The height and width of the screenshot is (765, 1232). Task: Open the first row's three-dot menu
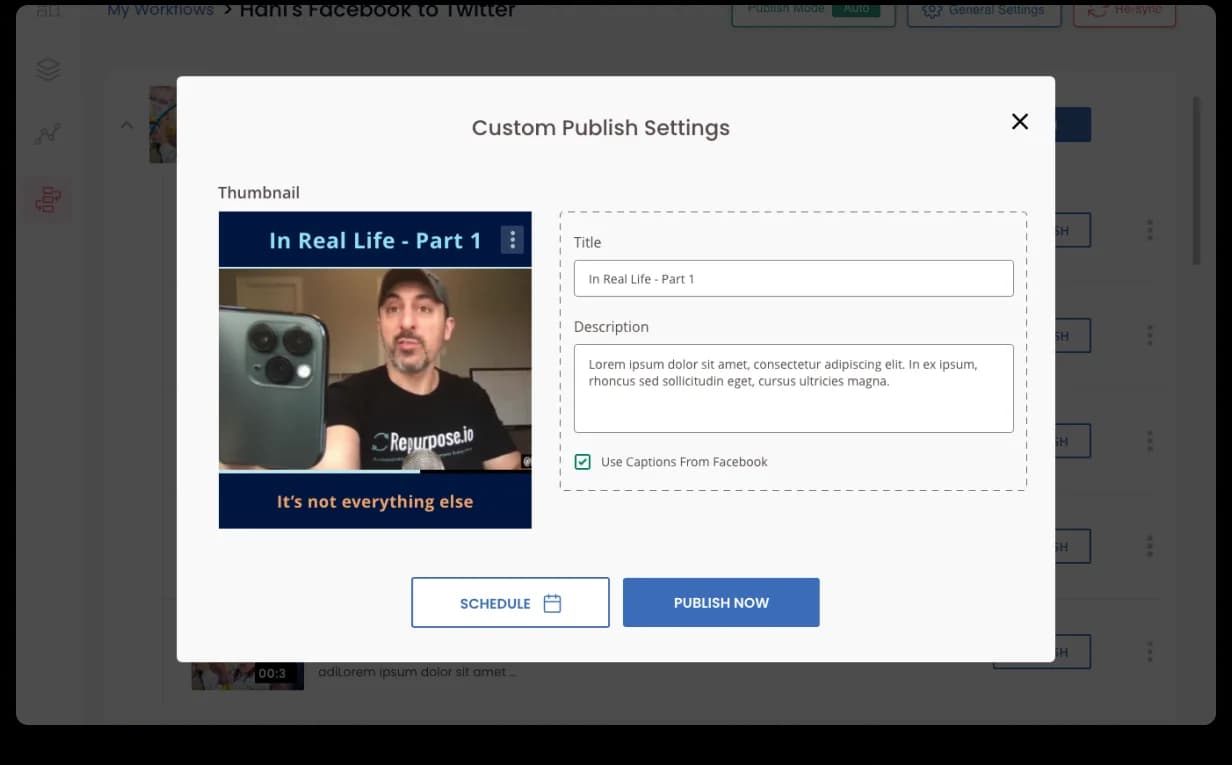1149,230
